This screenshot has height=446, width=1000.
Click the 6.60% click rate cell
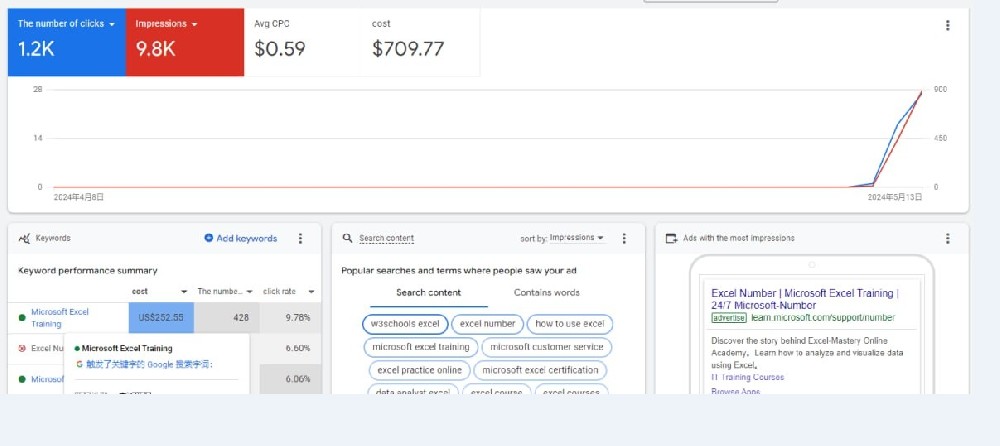coord(291,348)
